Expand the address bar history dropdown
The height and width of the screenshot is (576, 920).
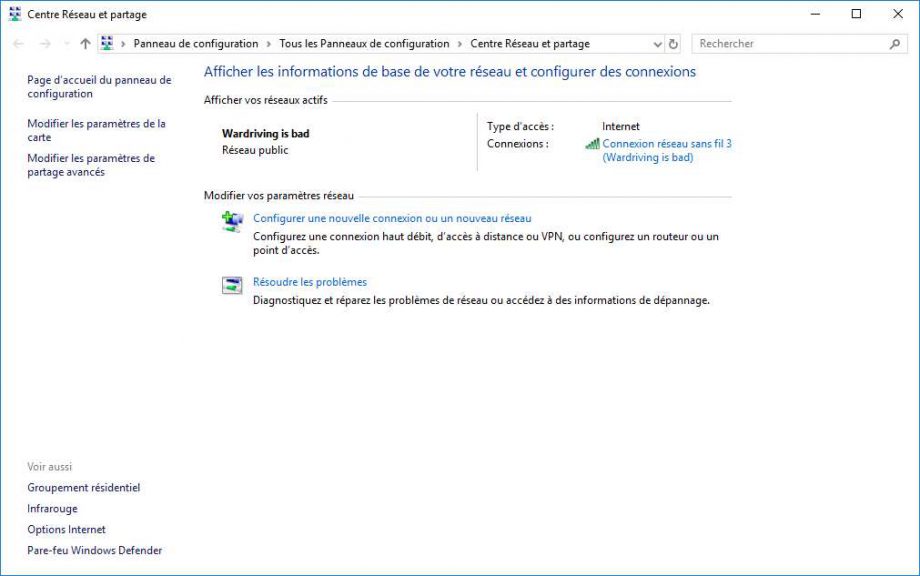point(657,44)
